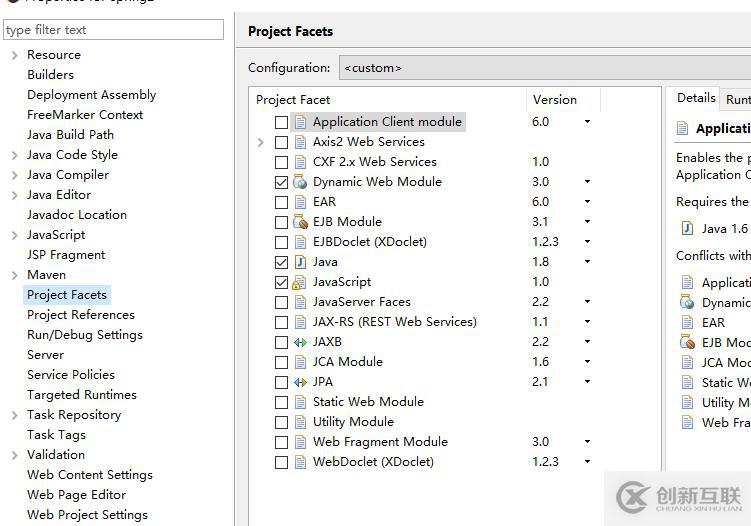Click the Web Fragment Module facet icon

[x=300, y=442]
